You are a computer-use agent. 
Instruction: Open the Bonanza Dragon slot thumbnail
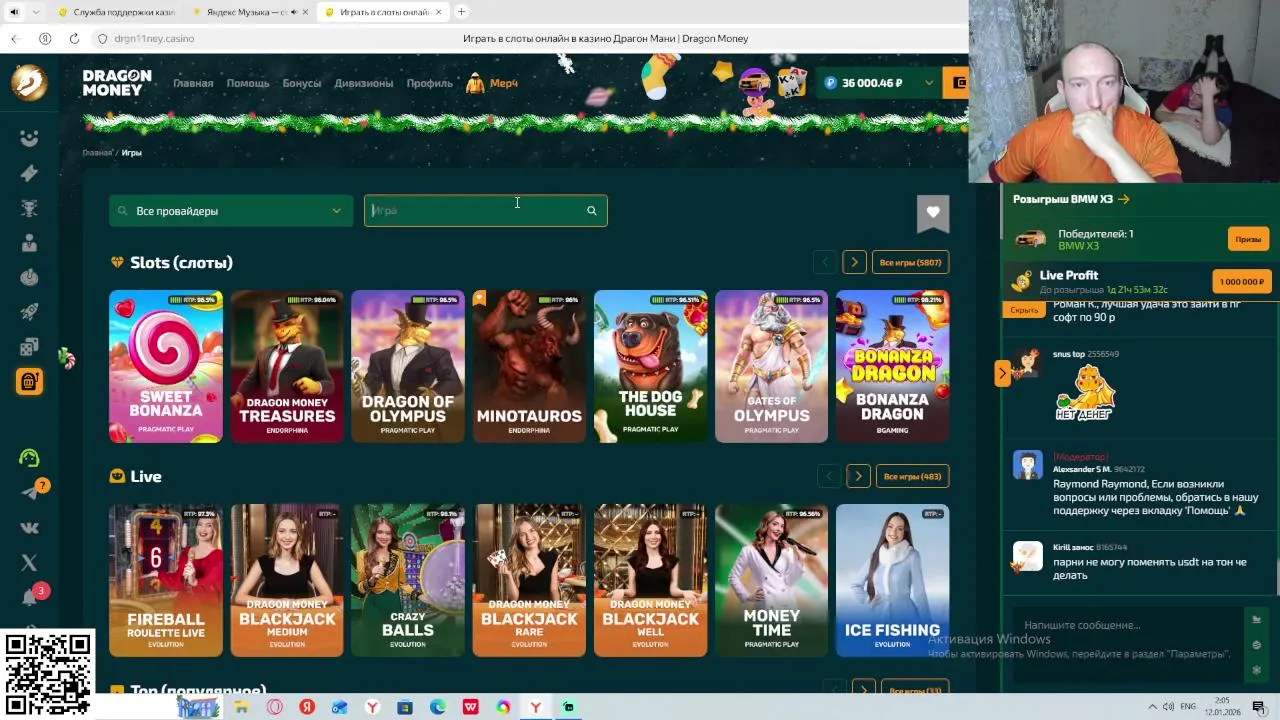892,366
